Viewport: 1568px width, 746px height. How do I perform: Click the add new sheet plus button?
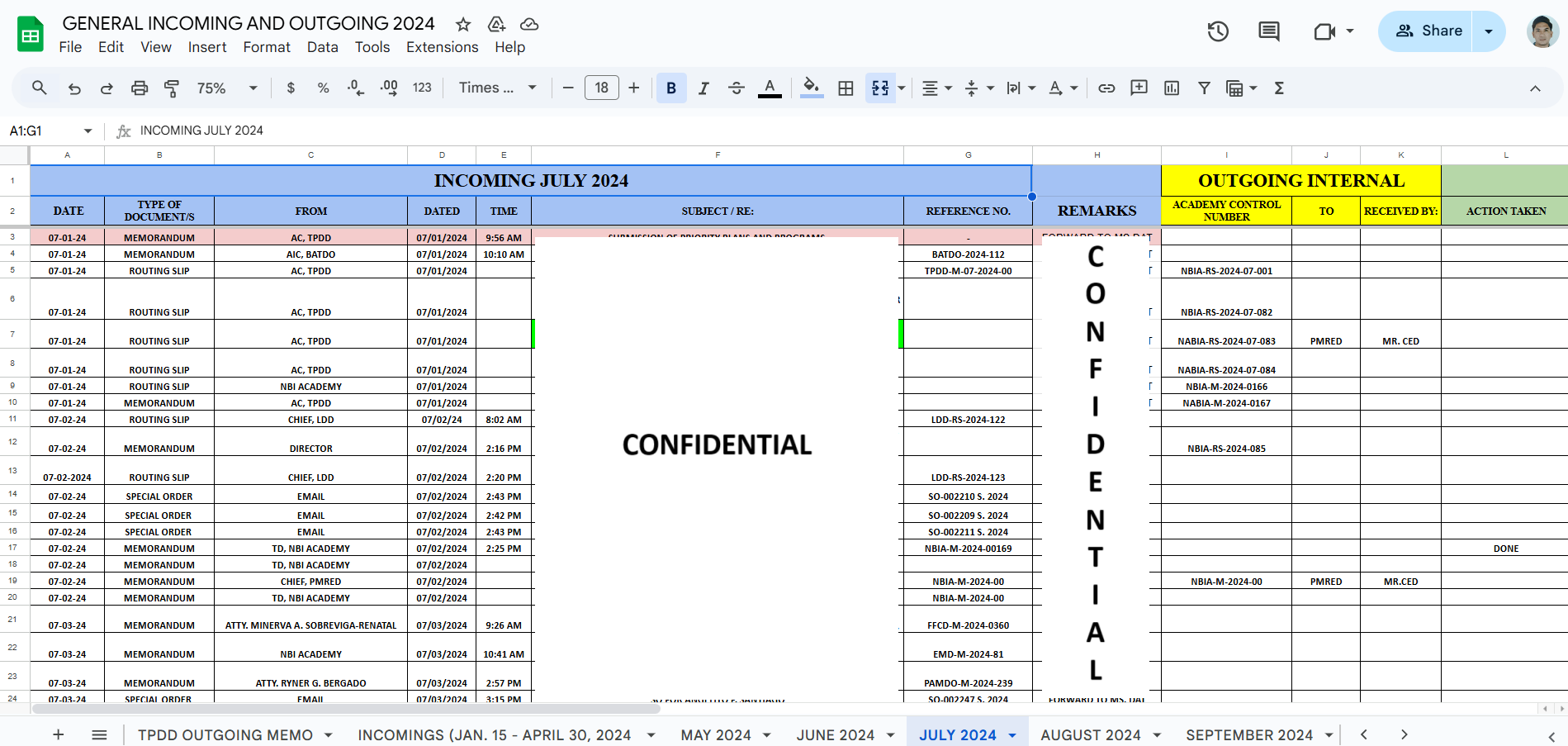pyautogui.click(x=59, y=734)
